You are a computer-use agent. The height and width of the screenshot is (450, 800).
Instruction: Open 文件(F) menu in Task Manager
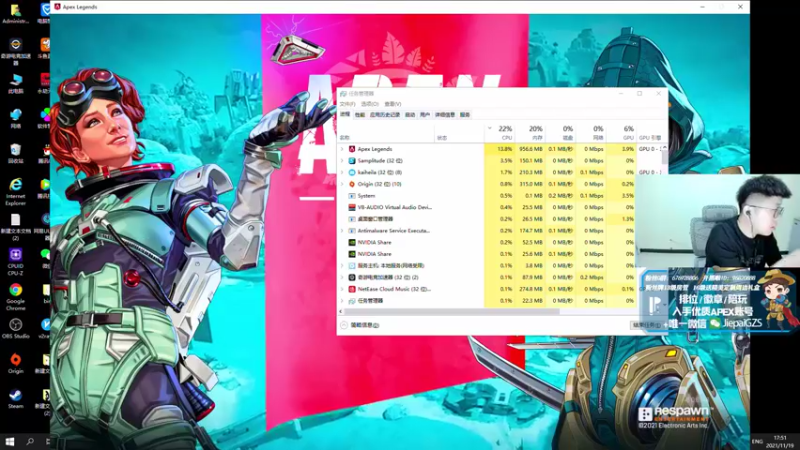pyautogui.click(x=347, y=104)
